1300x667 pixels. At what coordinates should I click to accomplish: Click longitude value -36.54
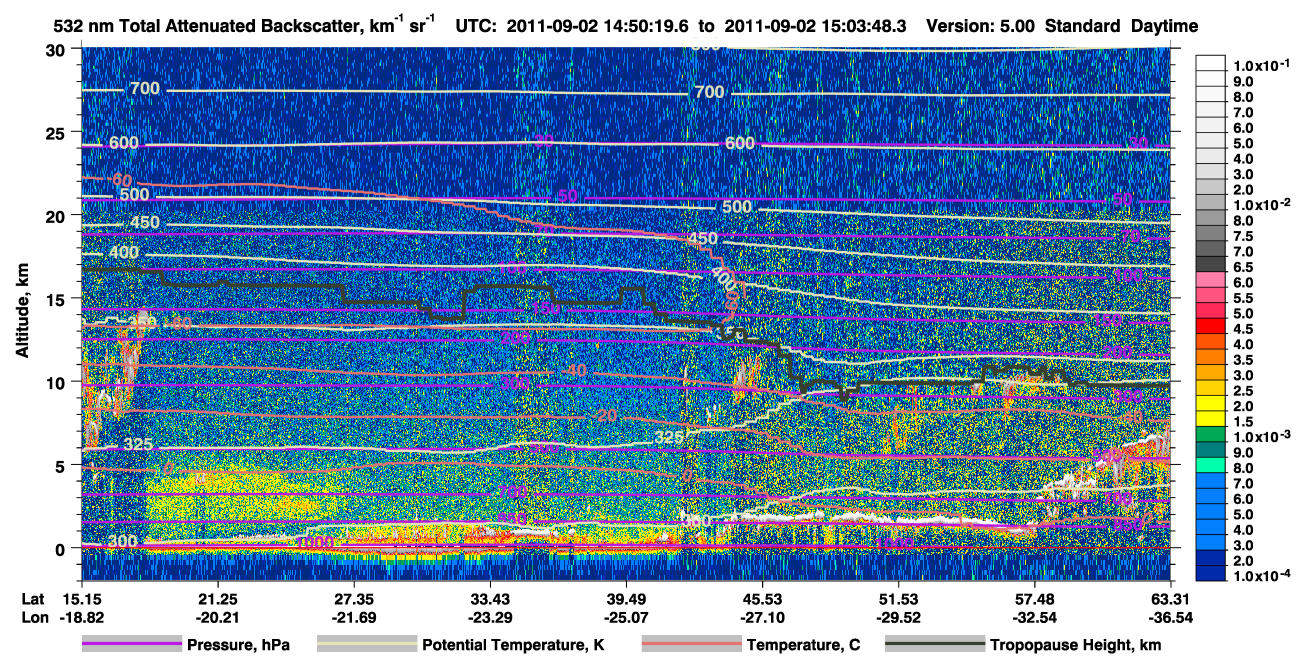coord(1170,617)
